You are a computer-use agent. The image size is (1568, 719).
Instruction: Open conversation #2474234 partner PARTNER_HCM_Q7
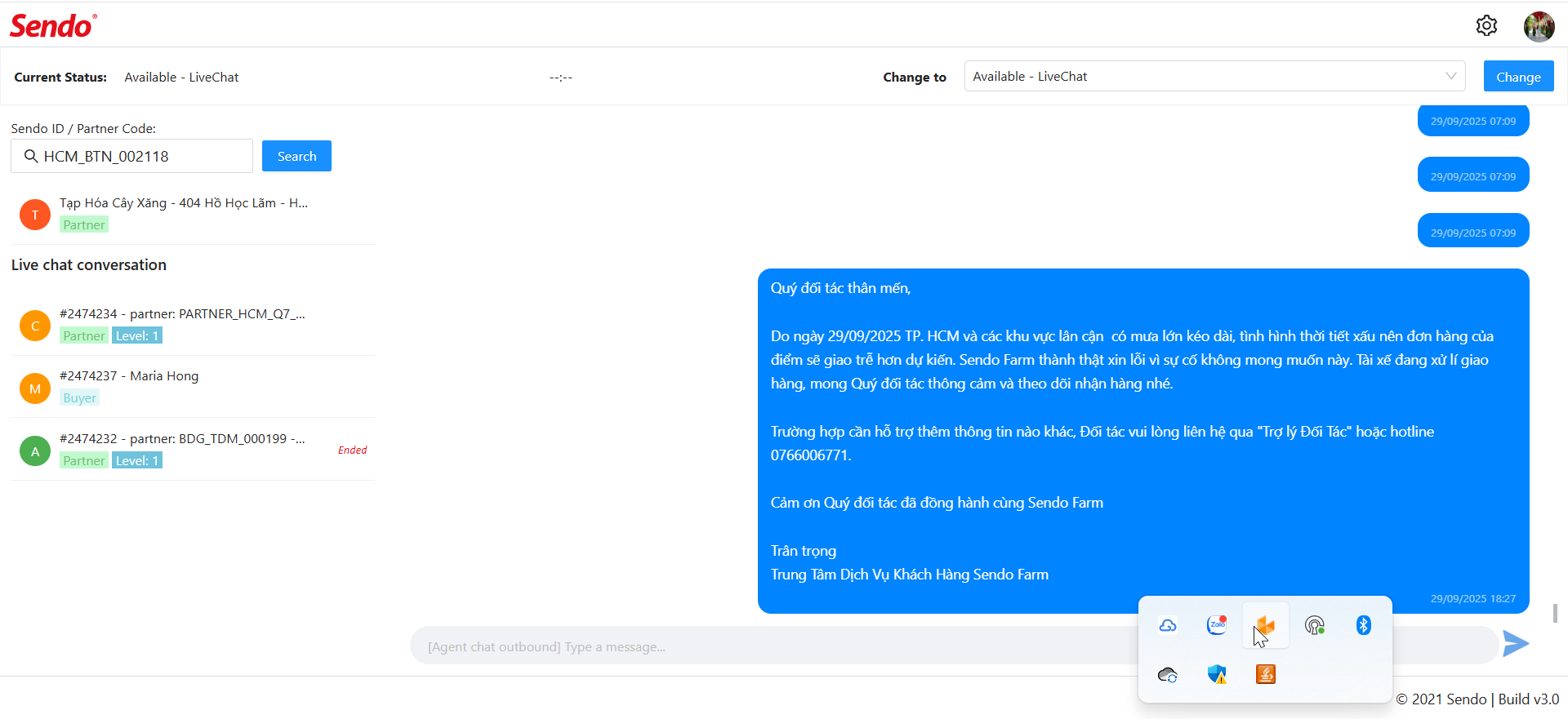[193, 325]
